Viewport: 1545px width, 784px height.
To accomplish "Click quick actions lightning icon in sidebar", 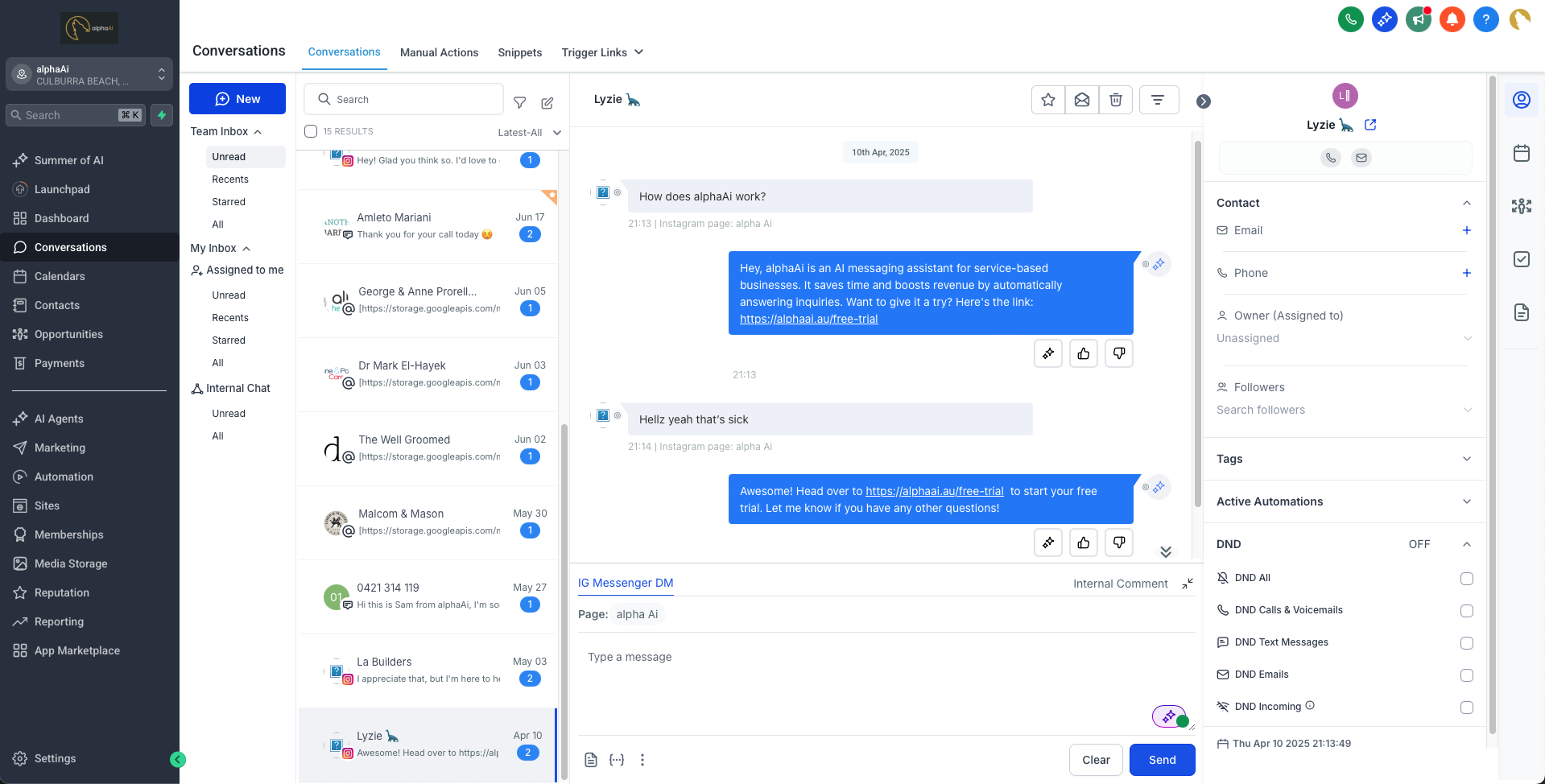I will coord(162,115).
